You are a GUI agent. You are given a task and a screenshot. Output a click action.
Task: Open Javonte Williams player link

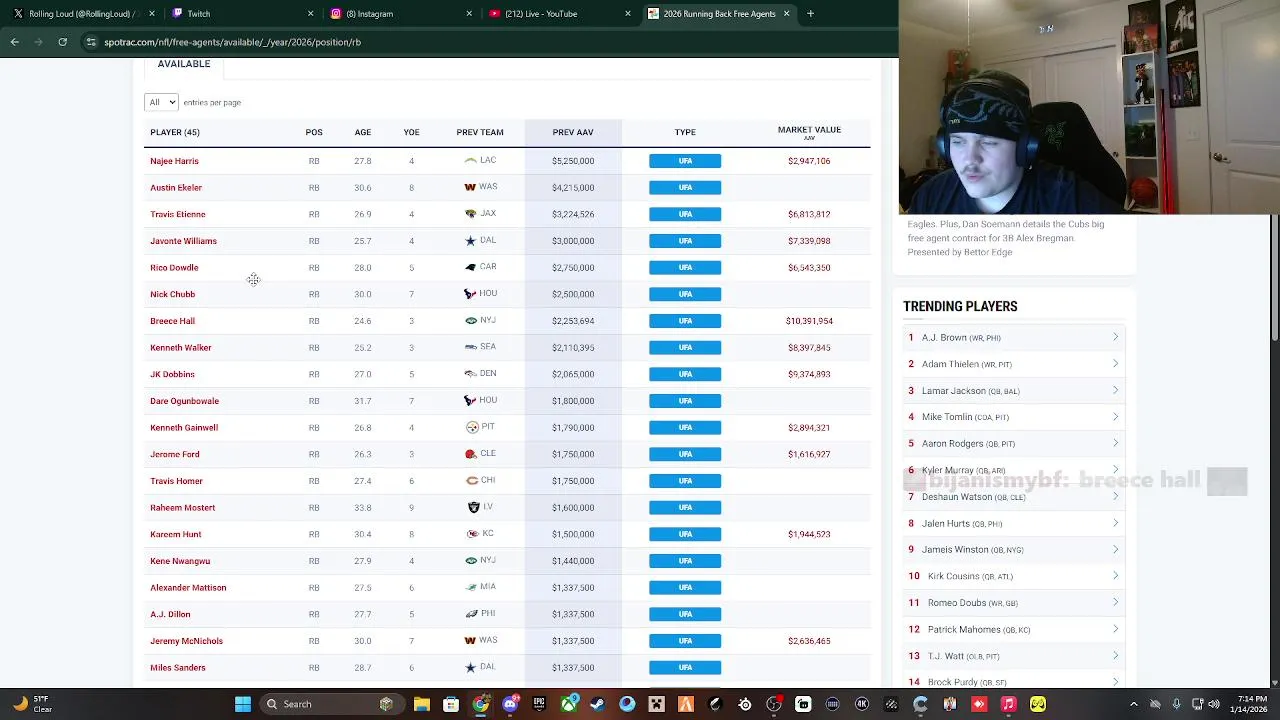pyautogui.click(x=183, y=241)
